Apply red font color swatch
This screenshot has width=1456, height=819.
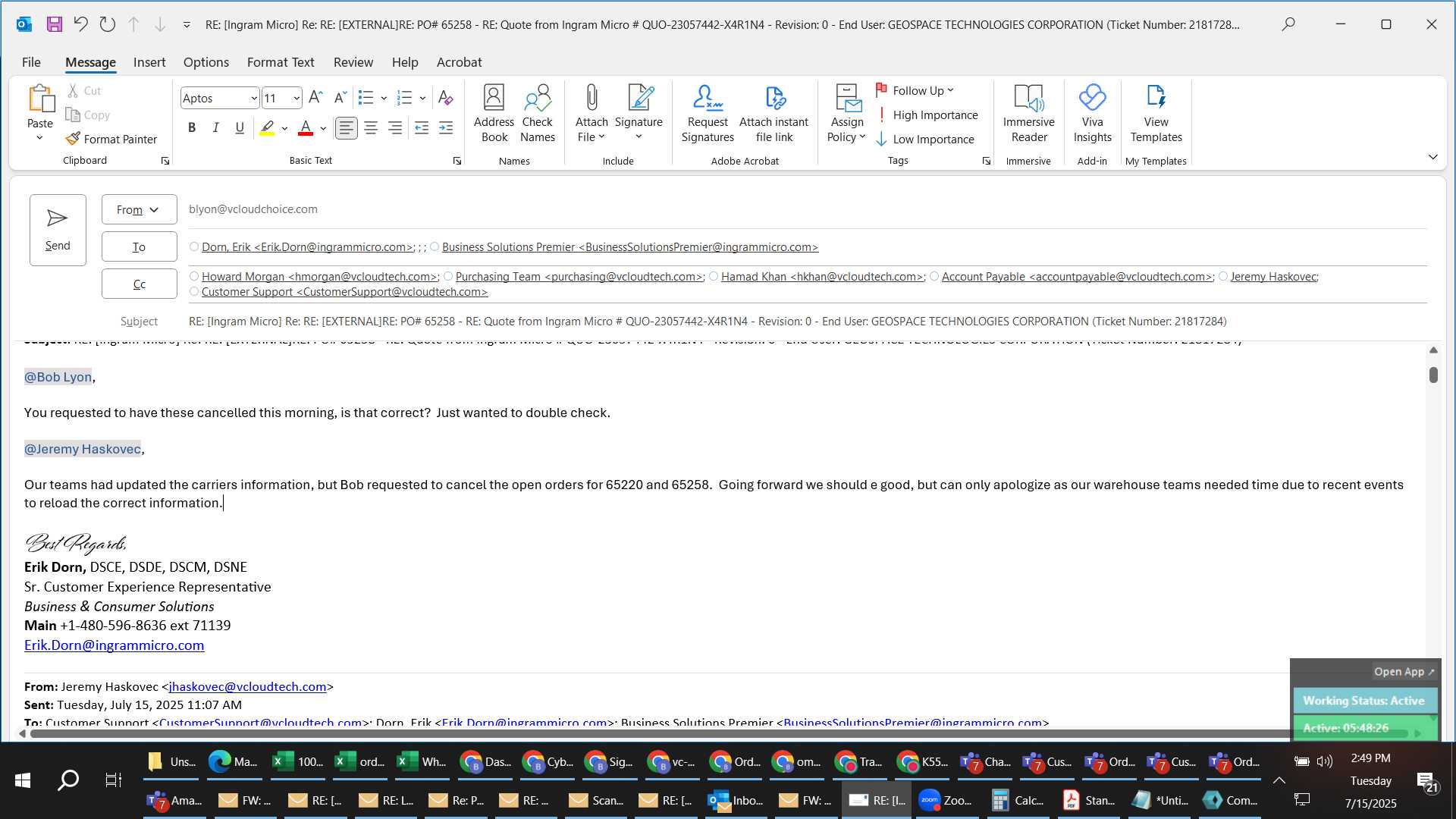tap(306, 128)
